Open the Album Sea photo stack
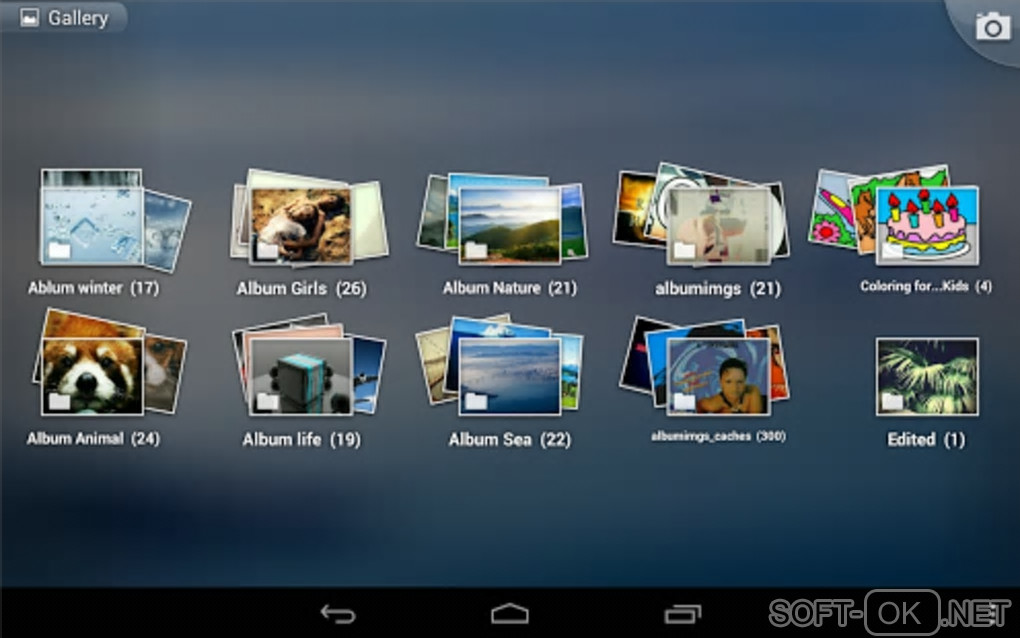1020x638 pixels. [500, 366]
